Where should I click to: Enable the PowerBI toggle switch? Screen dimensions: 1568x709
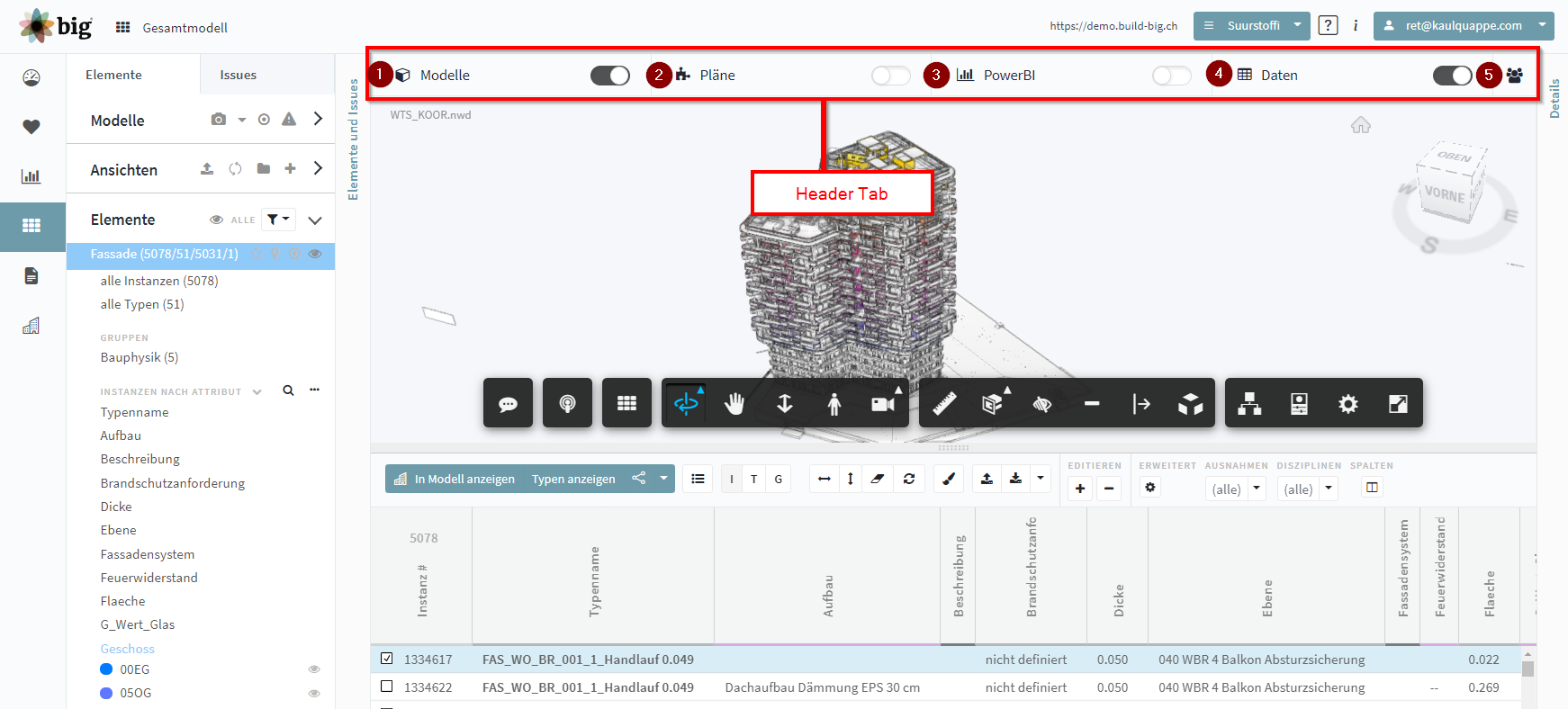tap(1171, 76)
